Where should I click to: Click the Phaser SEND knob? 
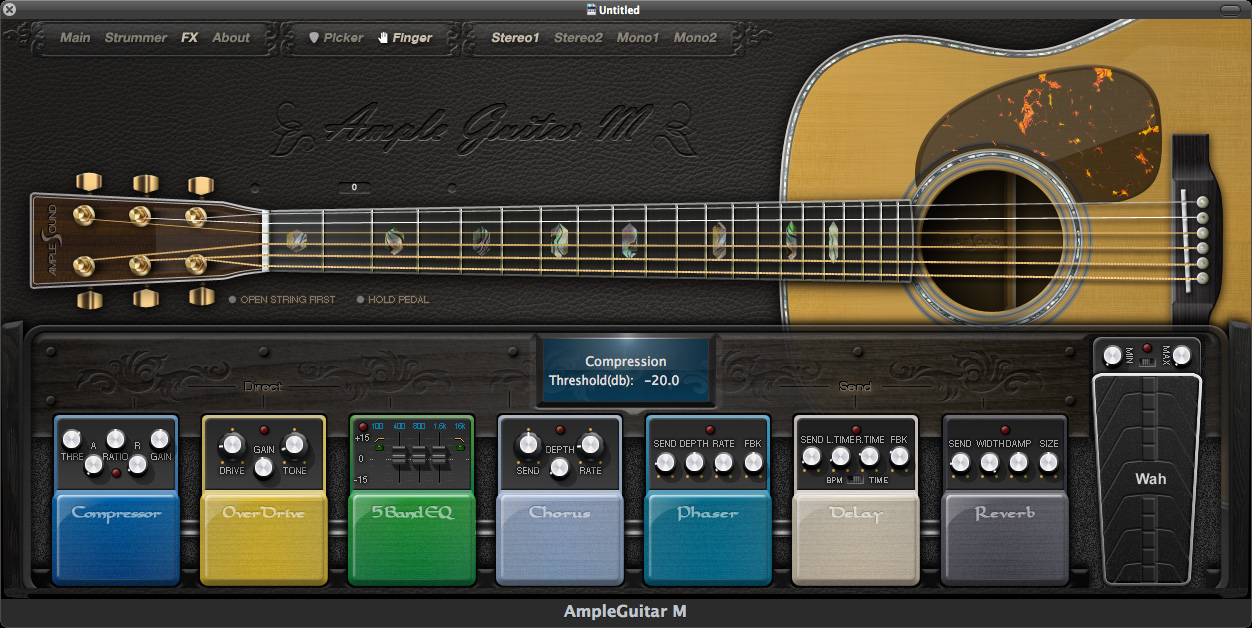pyautogui.click(x=665, y=463)
